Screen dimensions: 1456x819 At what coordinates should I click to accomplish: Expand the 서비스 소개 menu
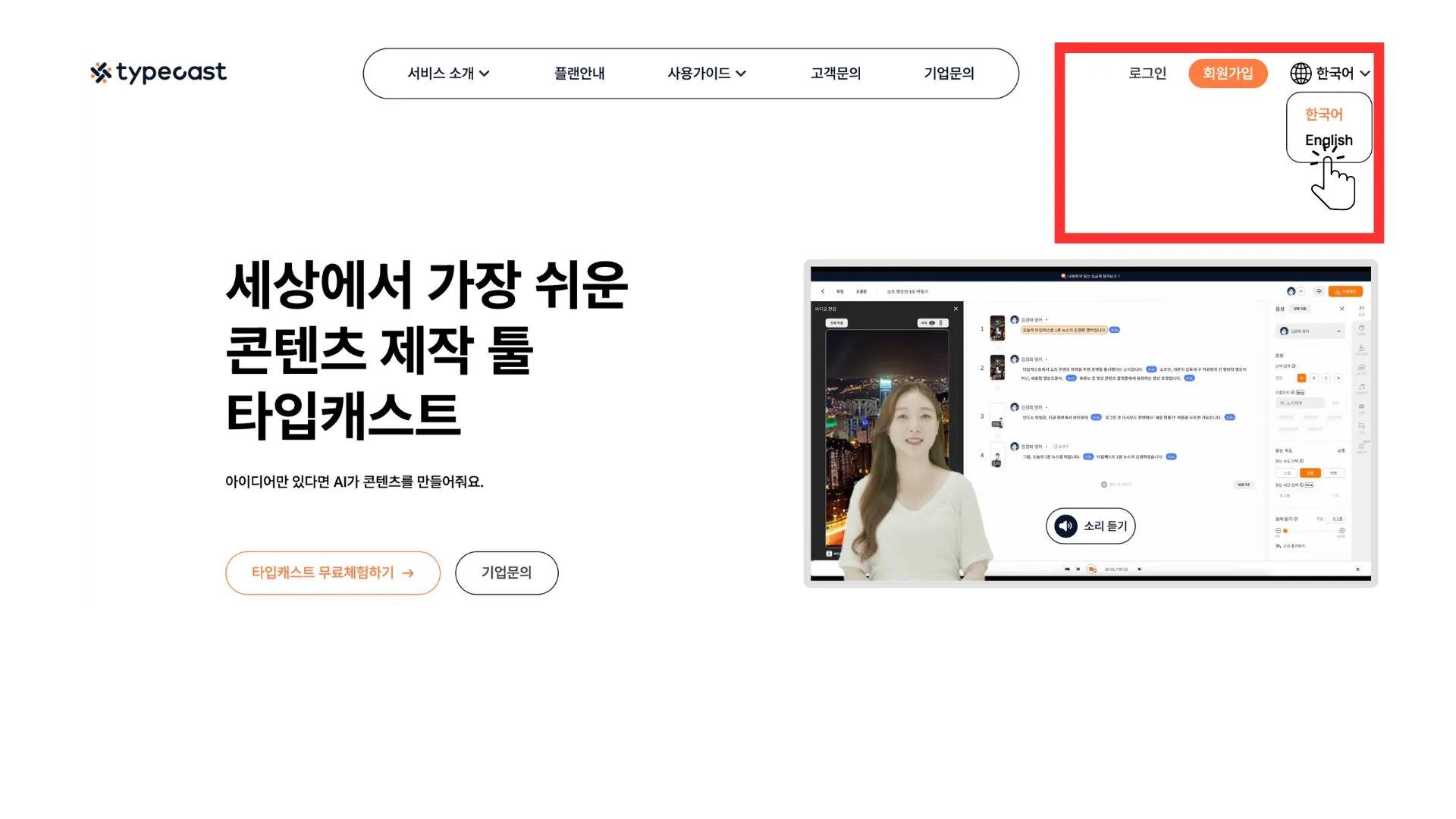448,74
